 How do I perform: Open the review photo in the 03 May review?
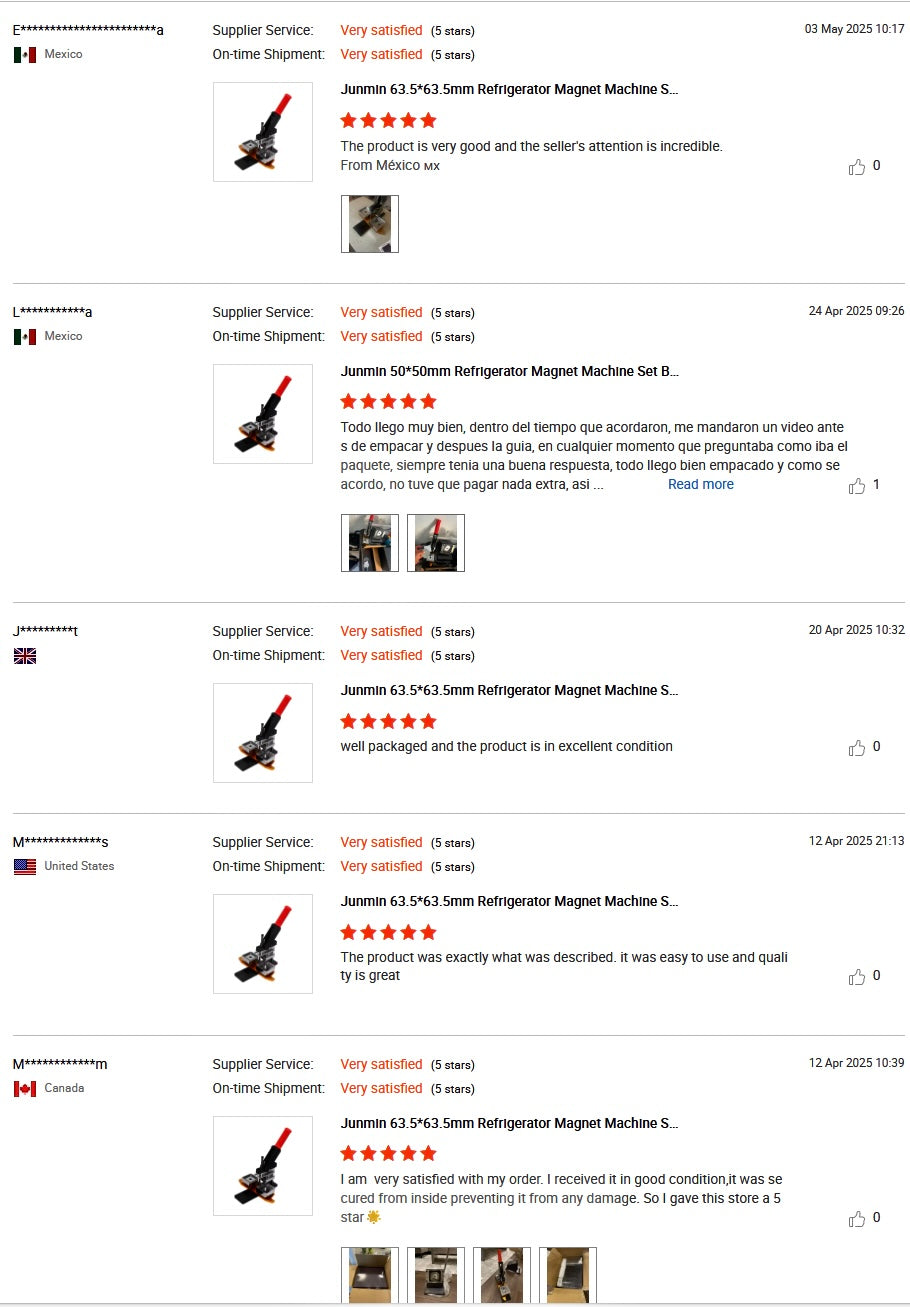click(370, 224)
